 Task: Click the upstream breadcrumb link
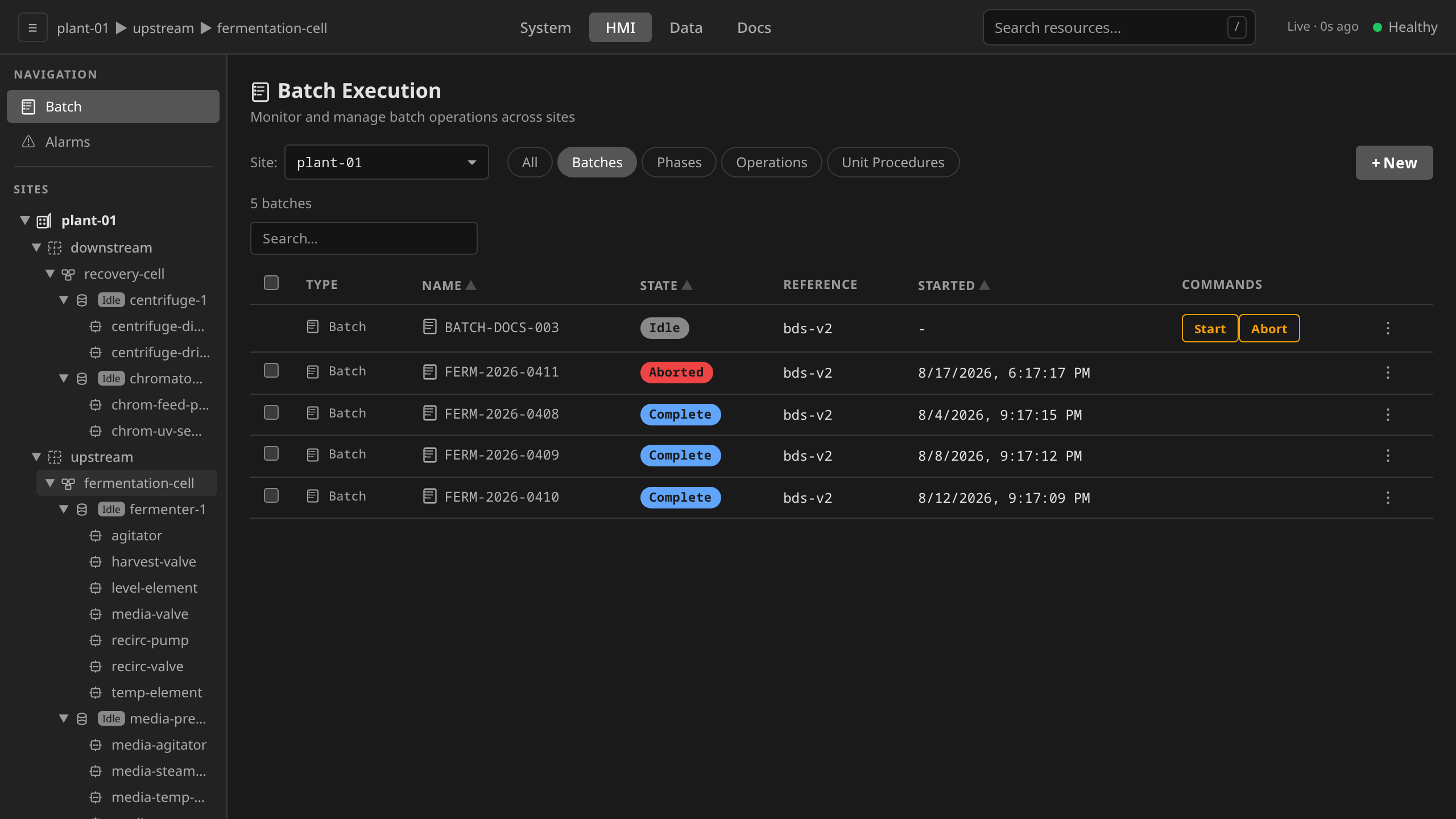163,28
